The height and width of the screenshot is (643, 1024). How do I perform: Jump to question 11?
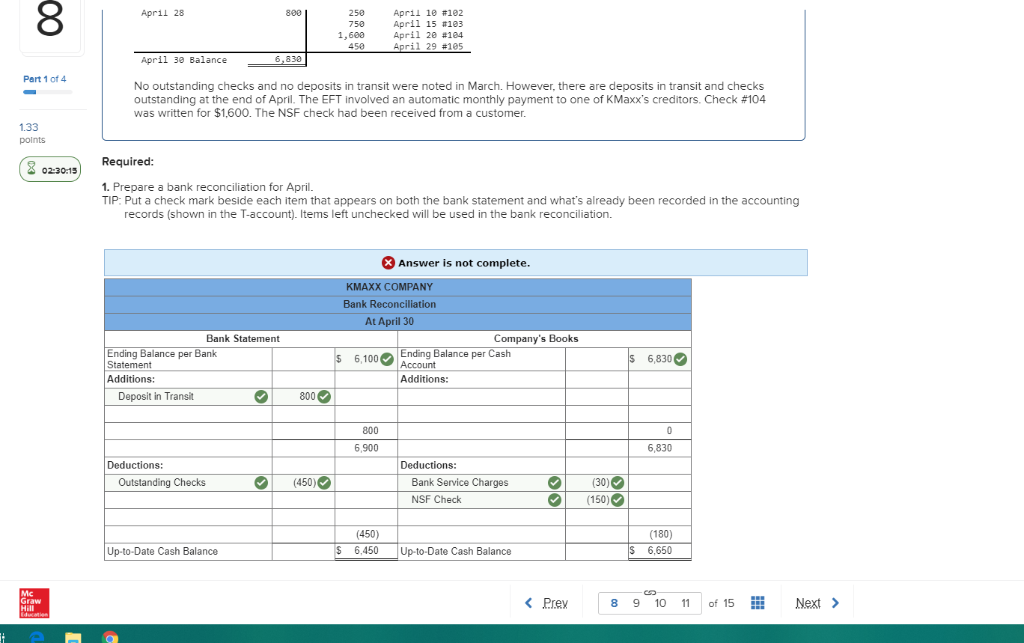[686, 603]
